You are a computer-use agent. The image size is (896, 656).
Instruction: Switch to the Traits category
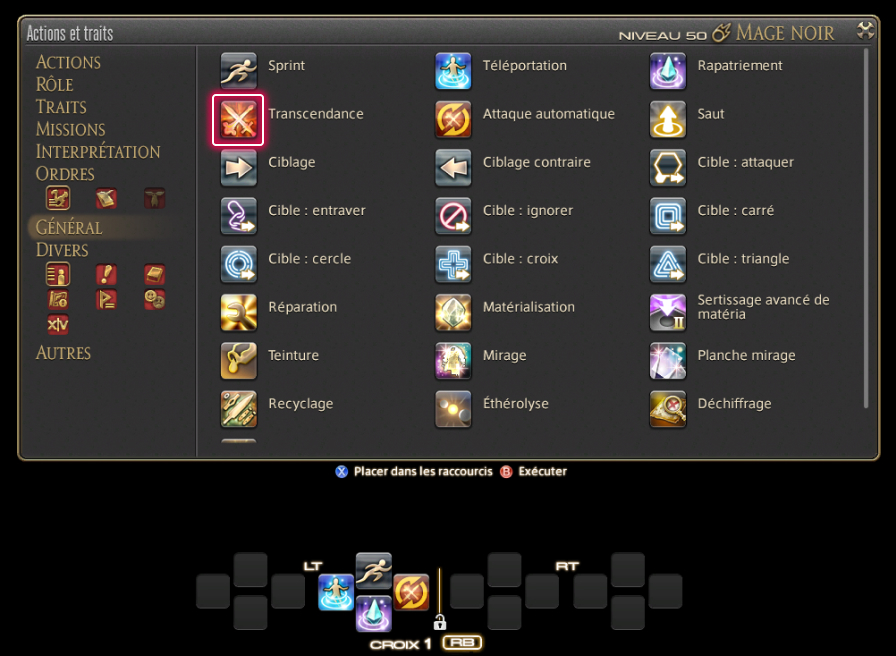coord(61,107)
